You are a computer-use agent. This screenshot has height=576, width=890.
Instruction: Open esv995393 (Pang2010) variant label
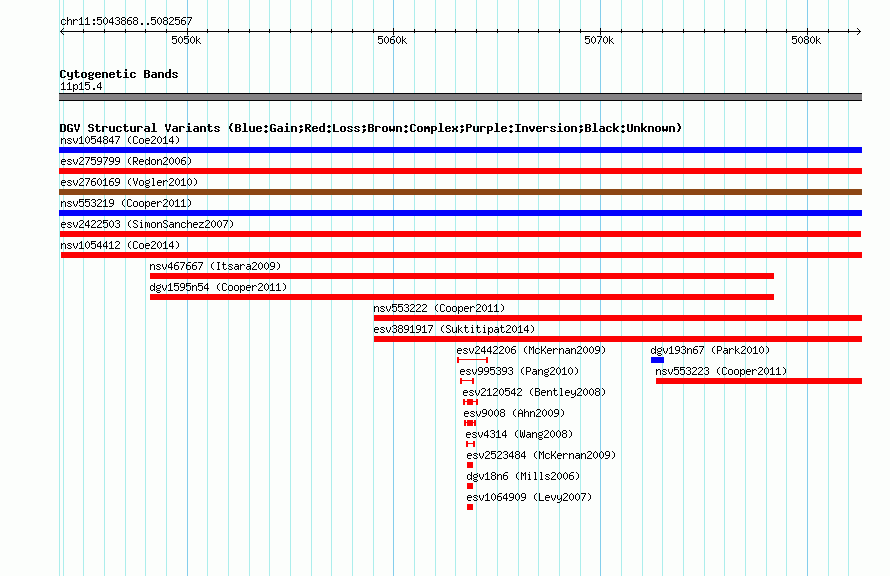(x=519, y=371)
